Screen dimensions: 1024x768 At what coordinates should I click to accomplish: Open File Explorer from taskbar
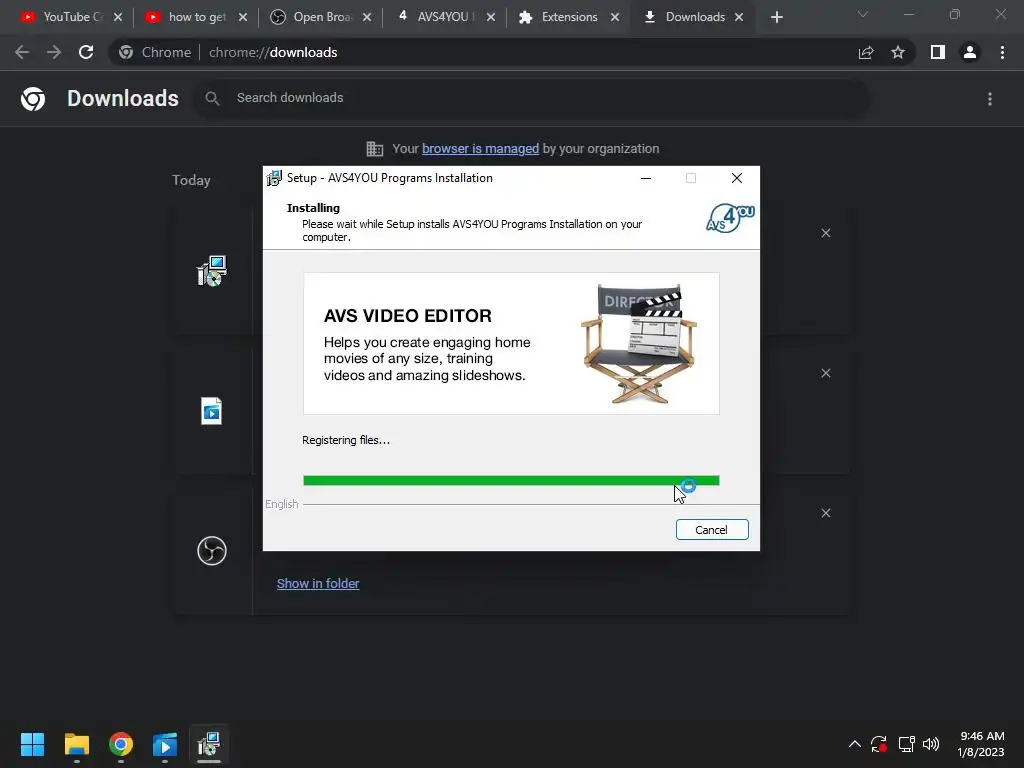tap(76, 744)
